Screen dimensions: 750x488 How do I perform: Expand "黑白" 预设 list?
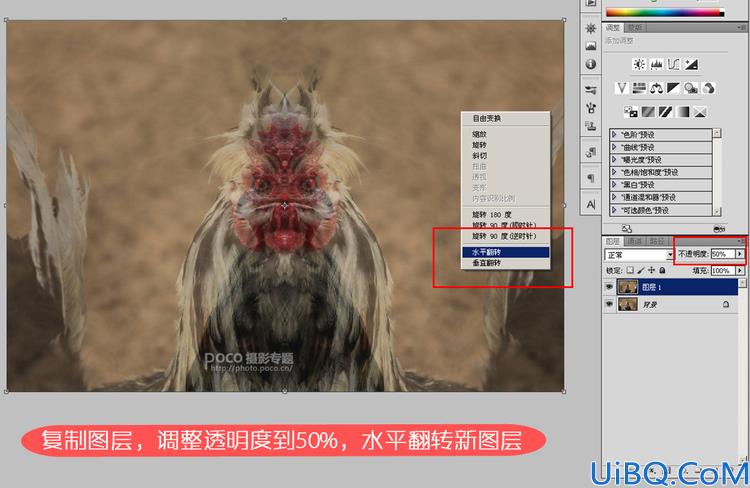coord(614,184)
